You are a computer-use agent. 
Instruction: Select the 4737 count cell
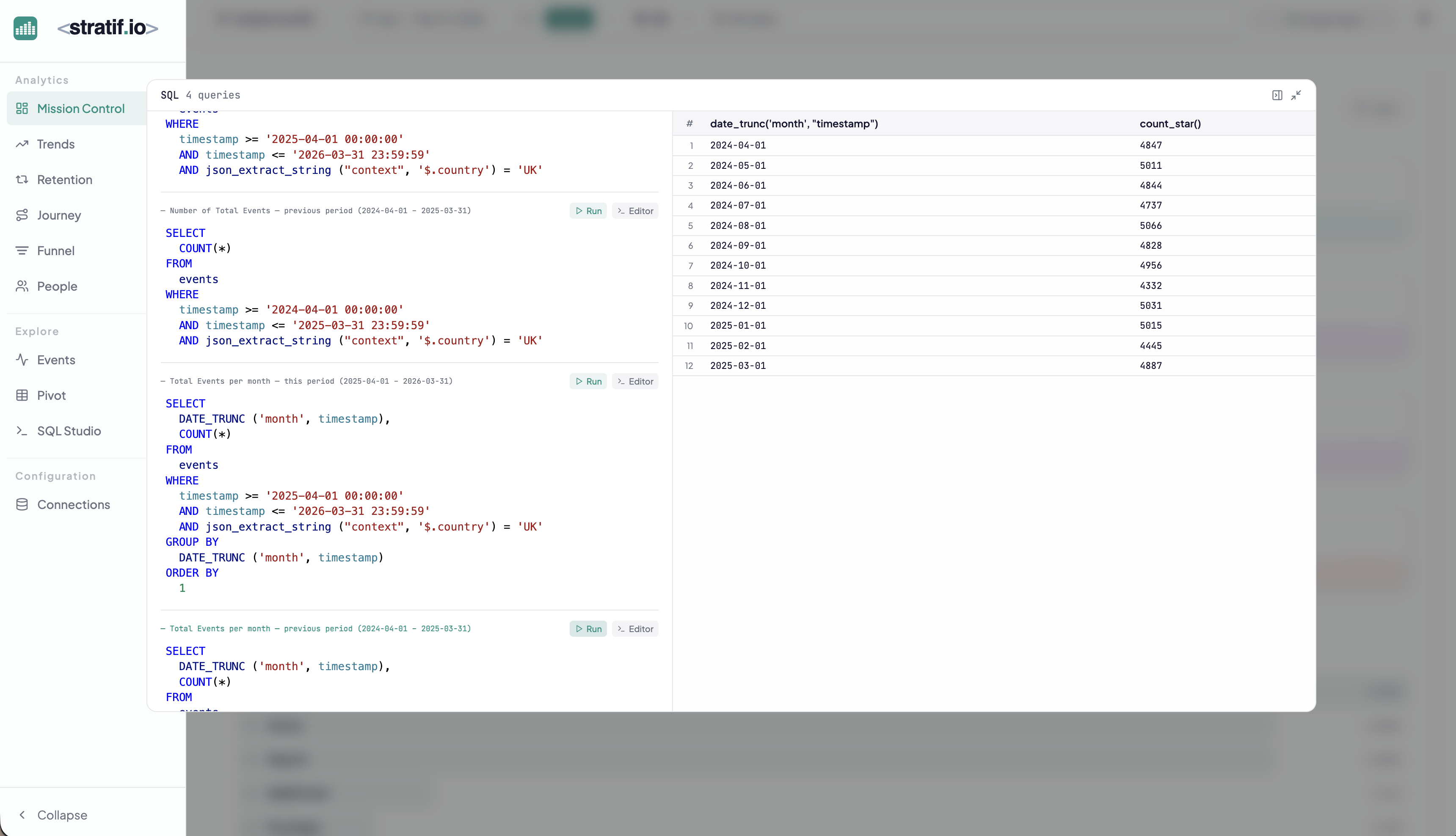click(x=1150, y=206)
